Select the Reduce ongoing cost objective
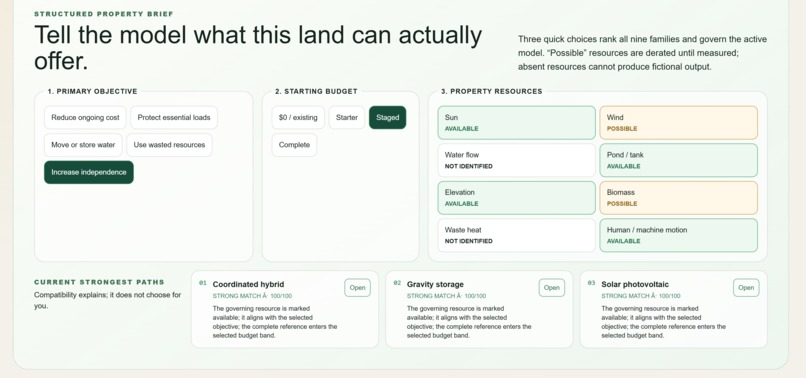Viewport: 806px width, 378px height. (85, 117)
